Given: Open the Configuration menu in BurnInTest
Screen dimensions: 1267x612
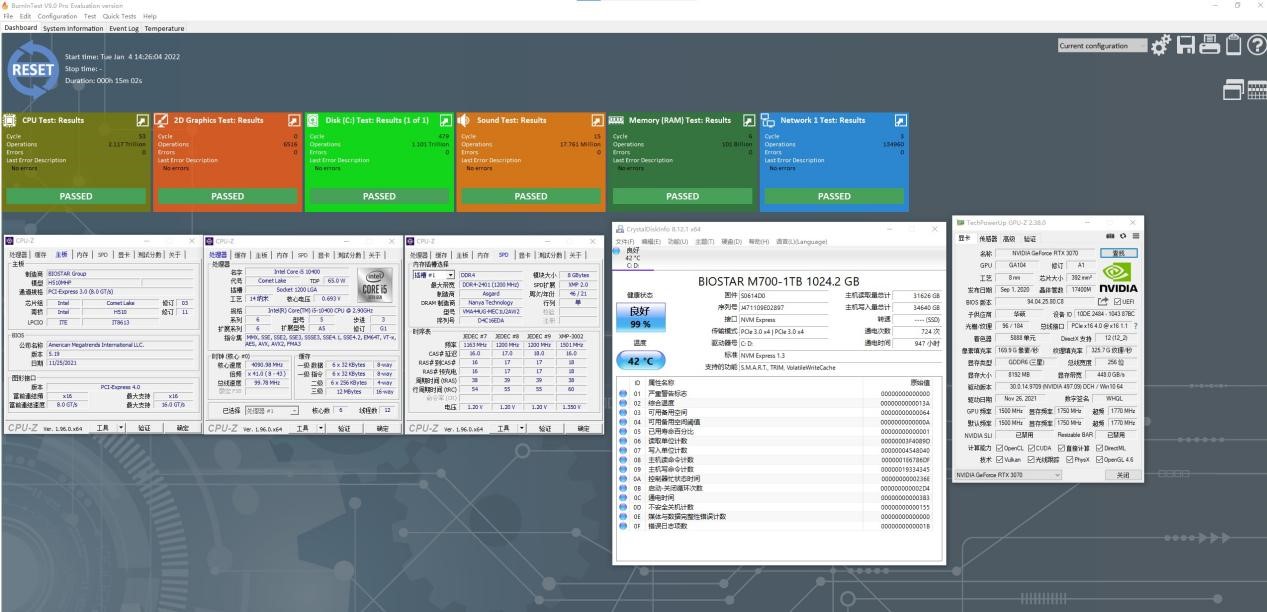Looking at the screenshot, I should 57,16.
